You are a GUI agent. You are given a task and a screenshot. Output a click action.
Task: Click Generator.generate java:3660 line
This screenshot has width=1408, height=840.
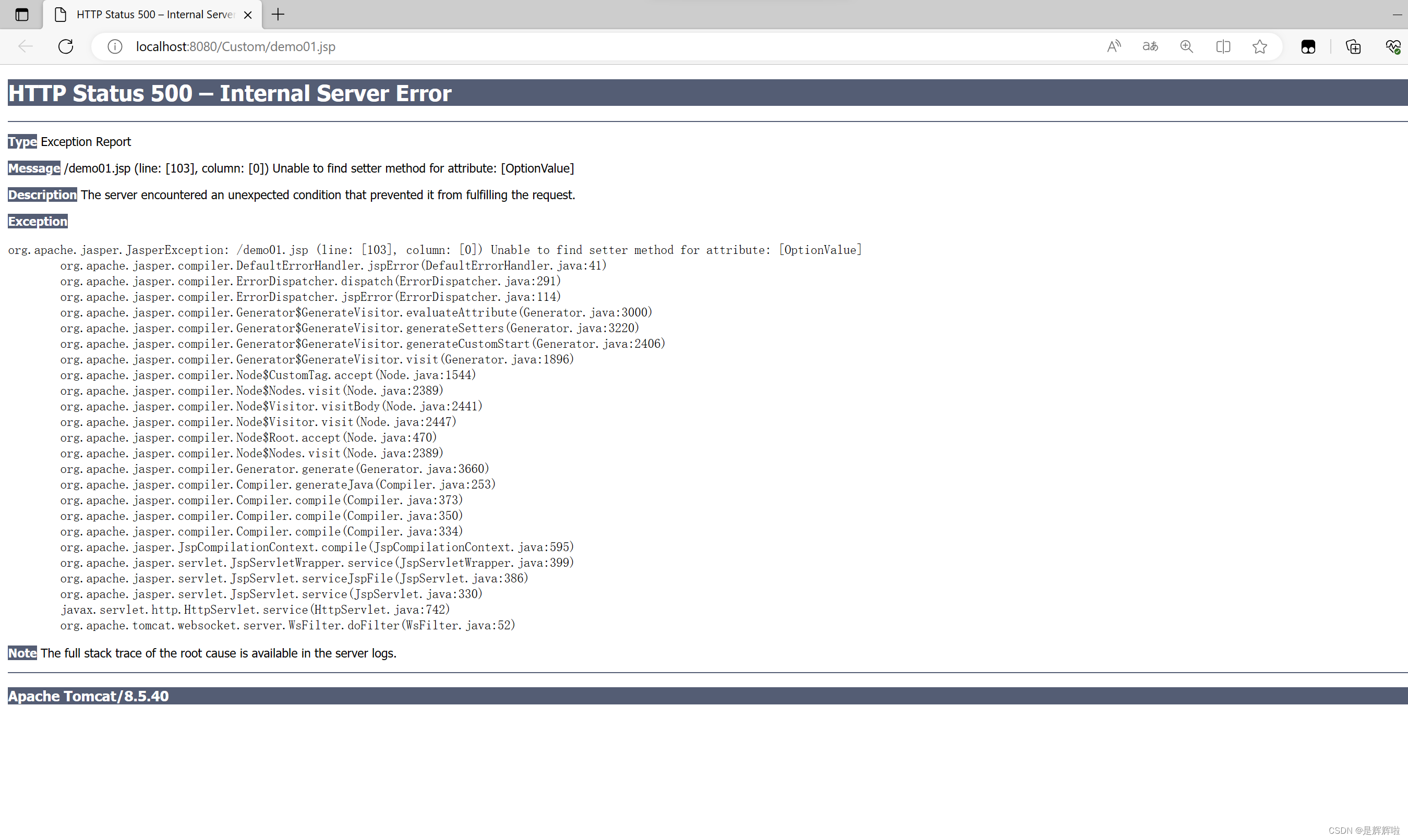[x=274, y=469]
